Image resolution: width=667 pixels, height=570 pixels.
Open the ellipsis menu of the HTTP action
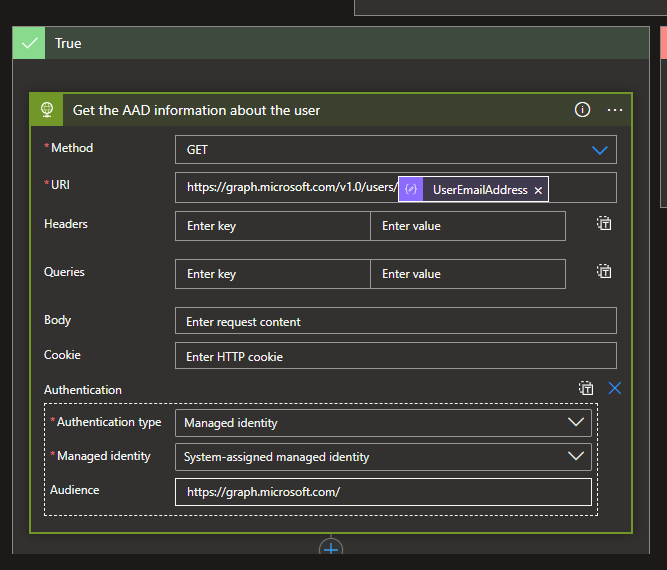[x=615, y=110]
